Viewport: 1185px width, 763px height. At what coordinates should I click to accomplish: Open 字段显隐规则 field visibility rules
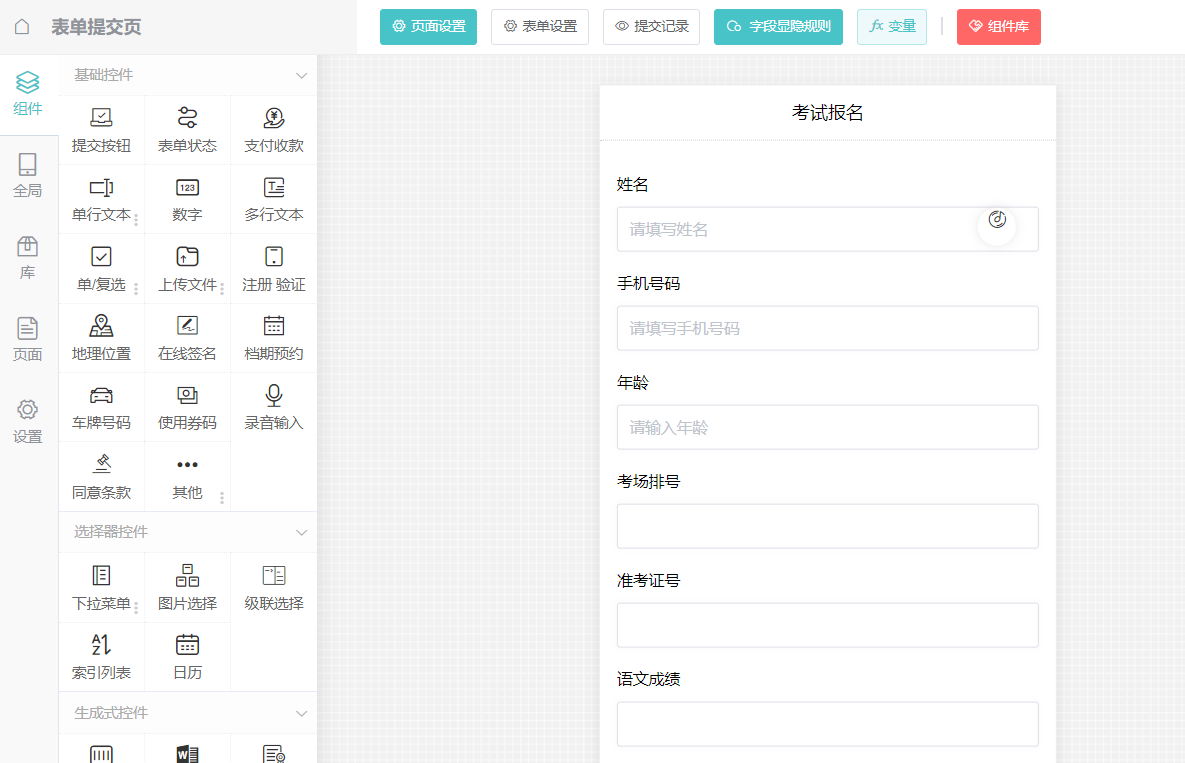click(x=778, y=27)
